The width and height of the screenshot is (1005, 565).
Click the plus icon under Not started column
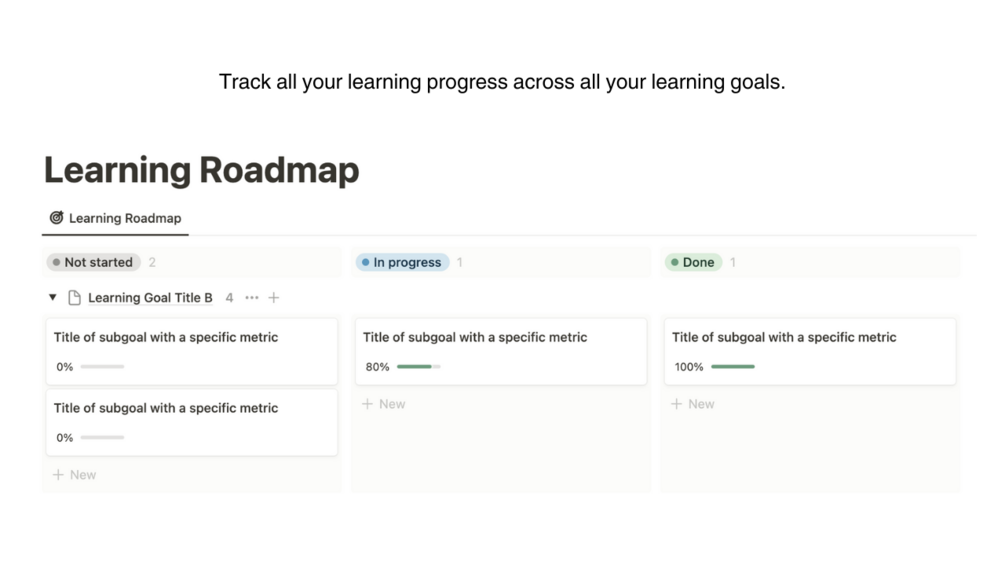tap(58, 475)
